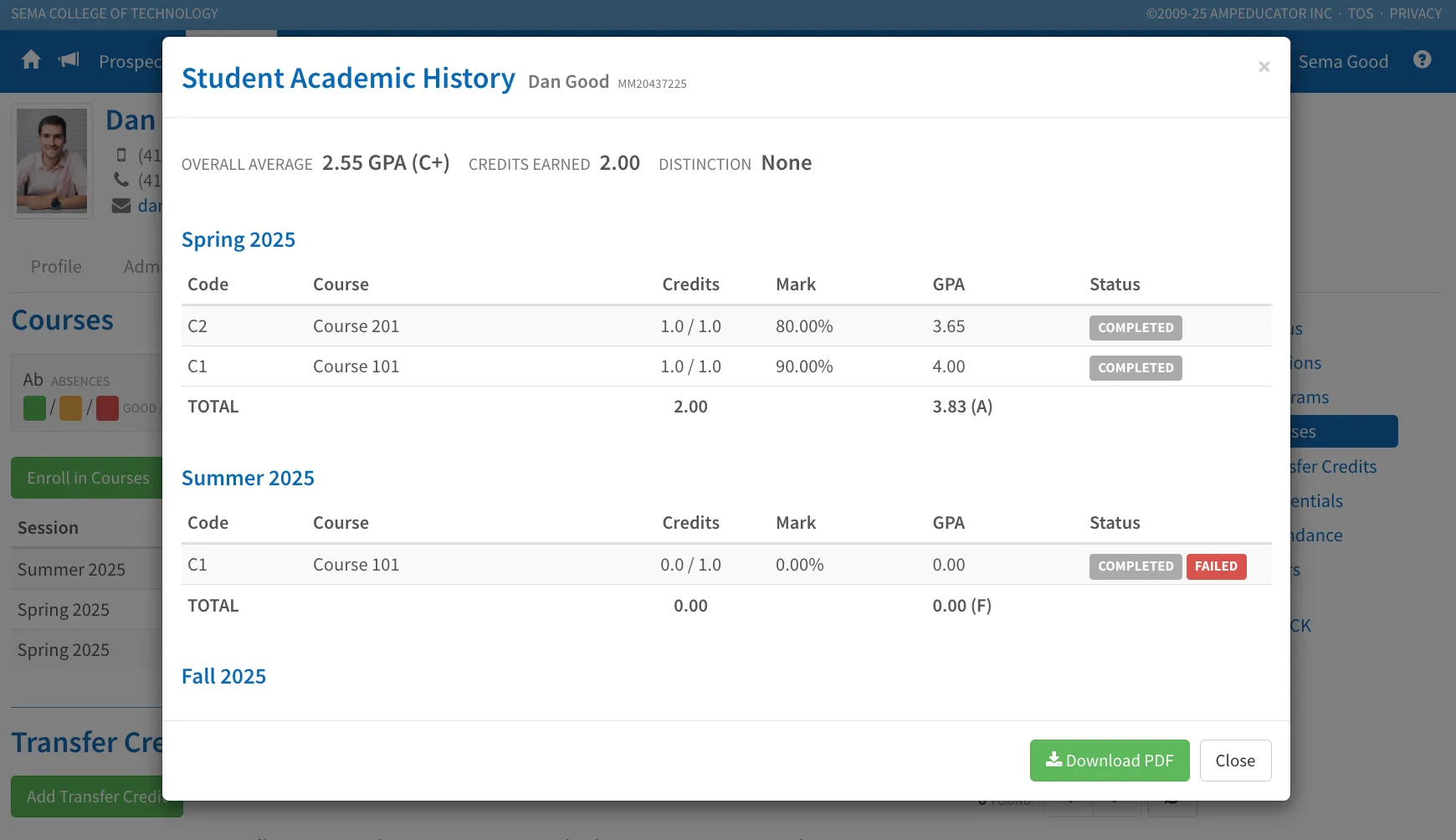The height and width of the screenshot is (840, 1456).
Task: Open the help question mark icon
Action: (x=1423, y=60)
